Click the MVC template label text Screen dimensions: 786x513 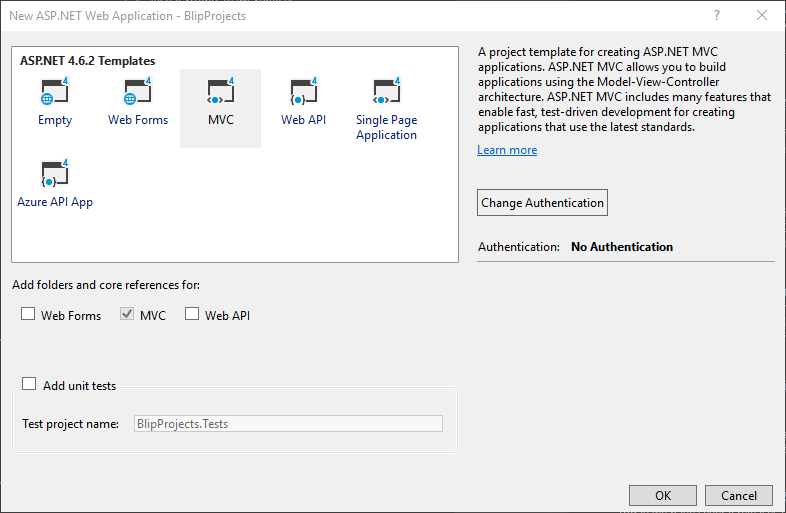coord(221,120)
